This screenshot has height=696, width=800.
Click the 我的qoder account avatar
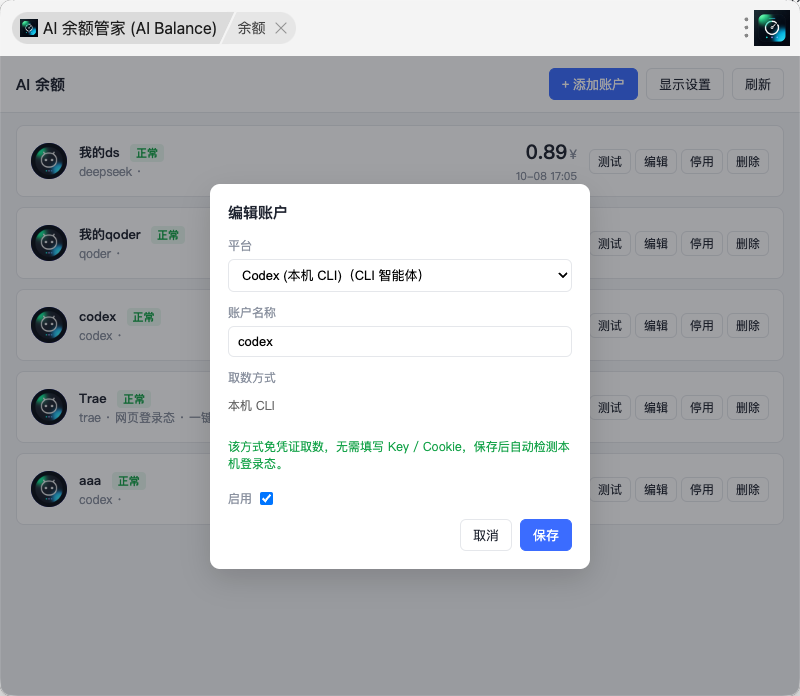tap(49, 243)
